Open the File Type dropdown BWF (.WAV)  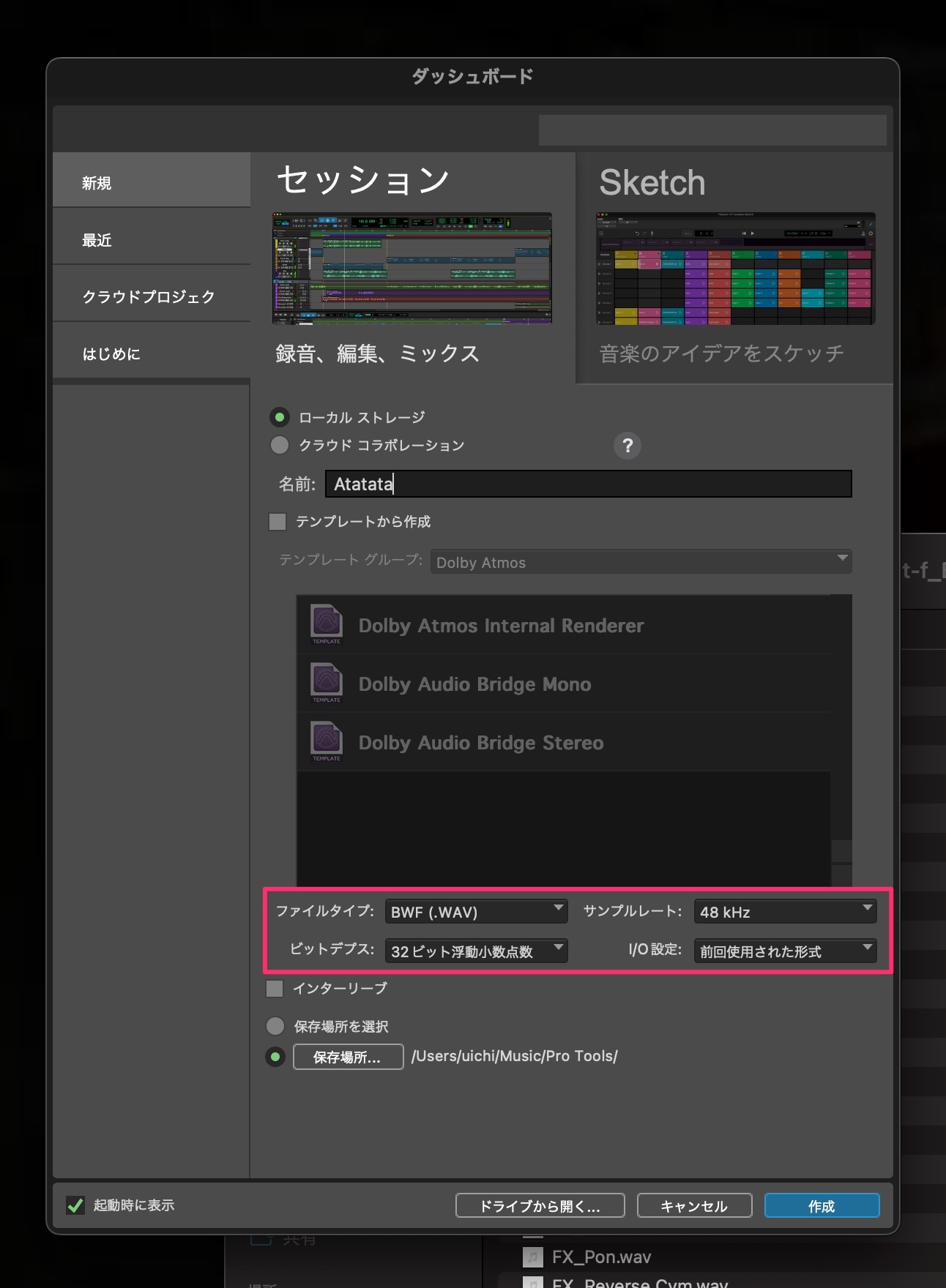point(477,912)
